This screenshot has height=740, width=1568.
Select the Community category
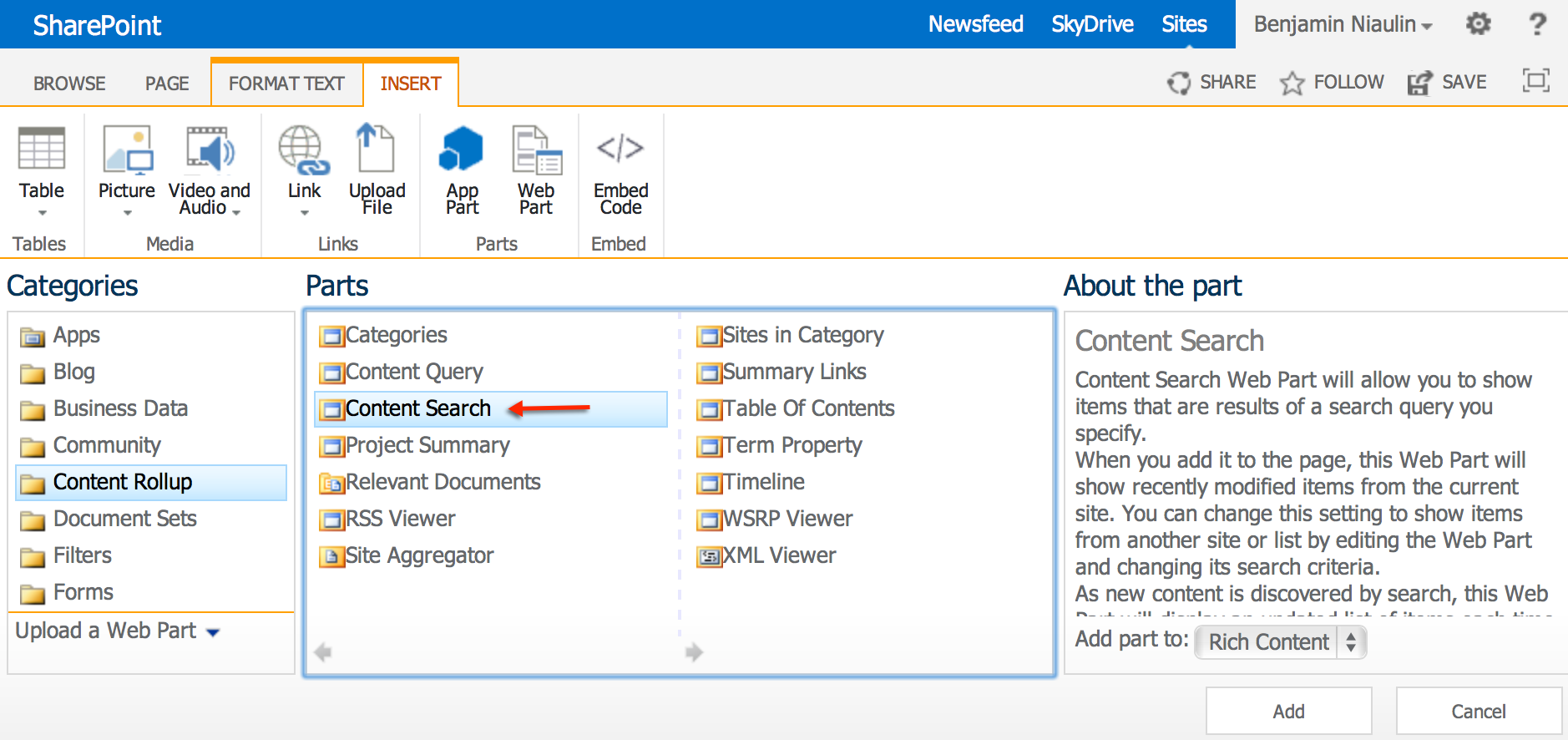pyautogui.click(x=90, y=445)
